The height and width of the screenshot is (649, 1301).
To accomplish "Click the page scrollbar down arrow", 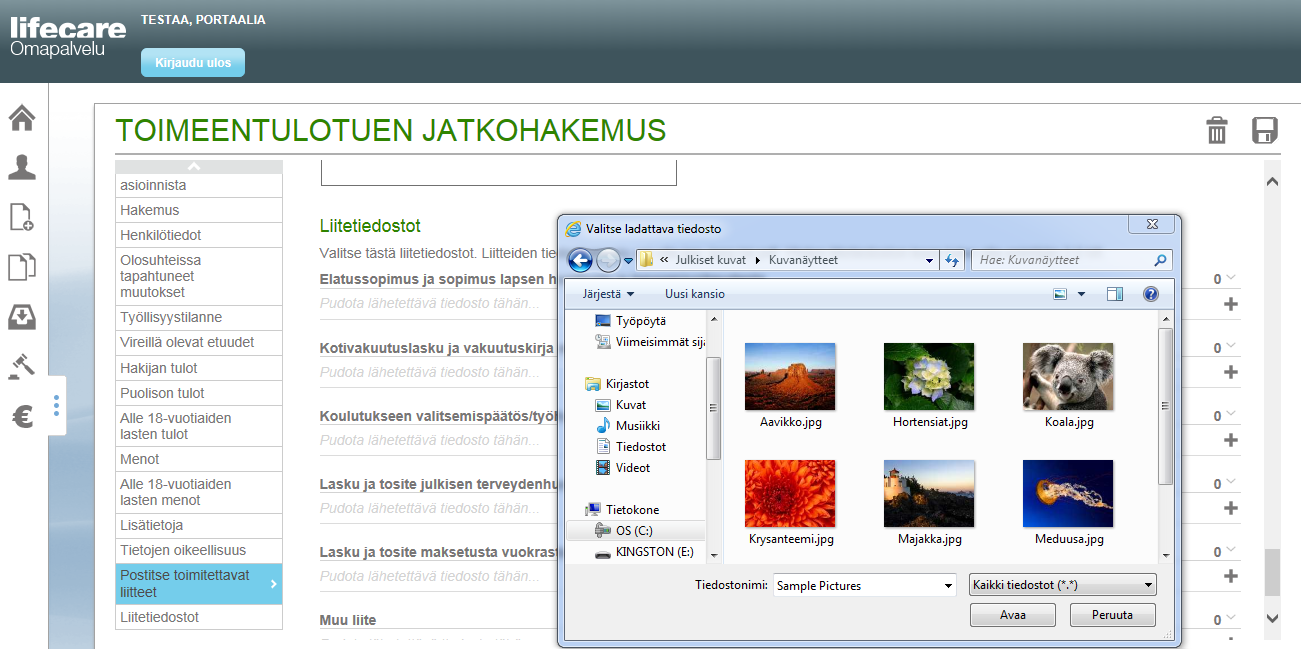I will point(1272,618).
